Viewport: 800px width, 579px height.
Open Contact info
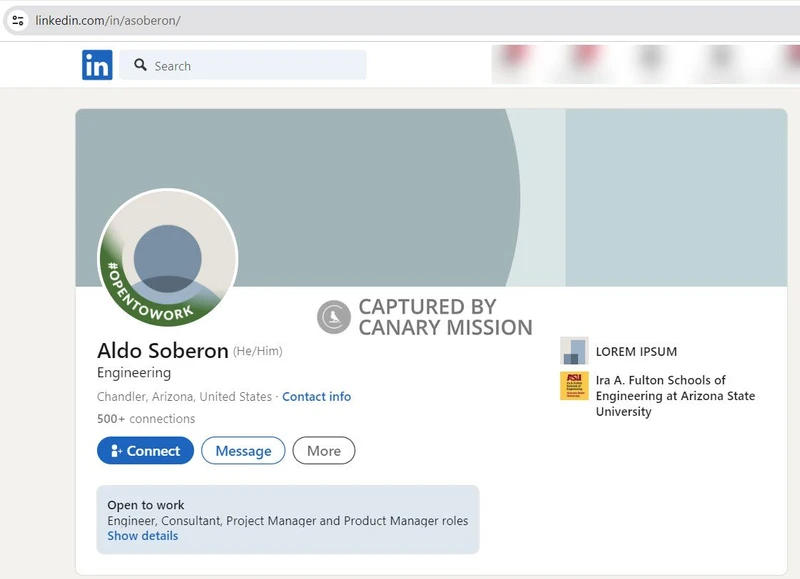(x=316, y=397)
